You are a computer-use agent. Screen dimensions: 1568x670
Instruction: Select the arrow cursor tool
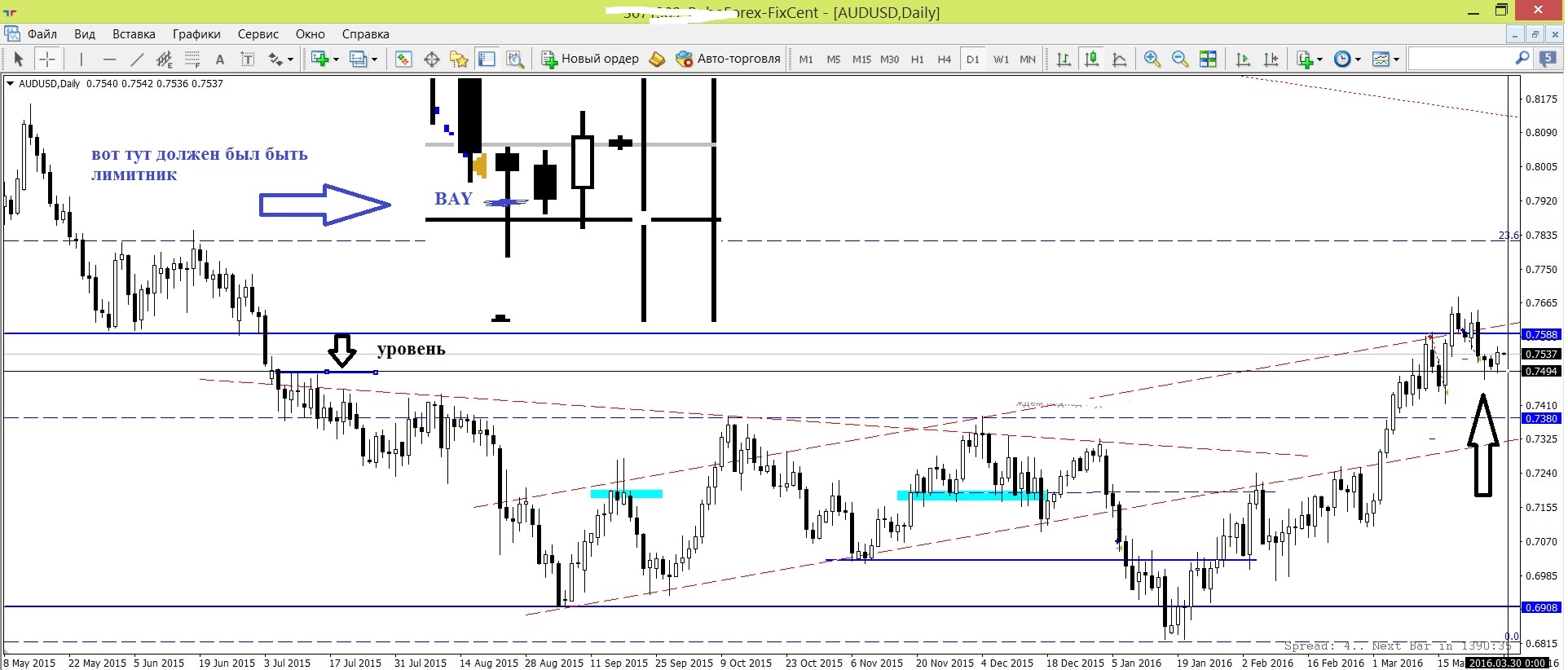[x=19, y=59]
